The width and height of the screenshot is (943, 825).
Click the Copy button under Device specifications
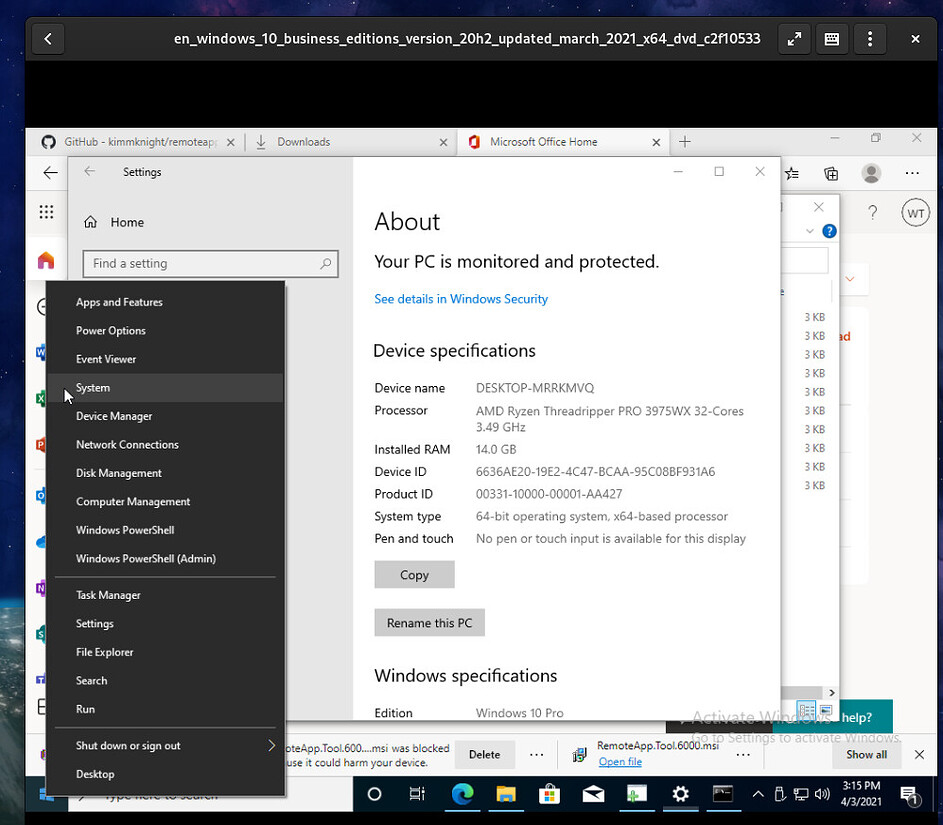click(414, 574)
